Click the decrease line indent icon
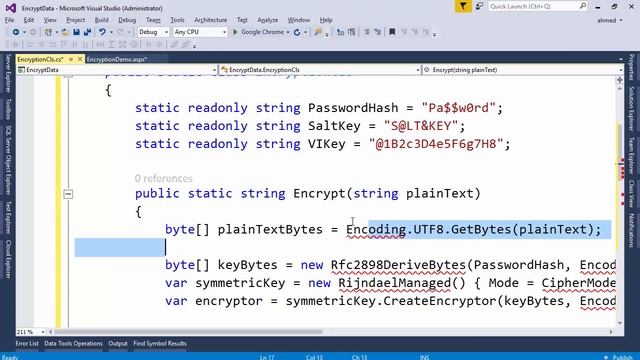 340,32
